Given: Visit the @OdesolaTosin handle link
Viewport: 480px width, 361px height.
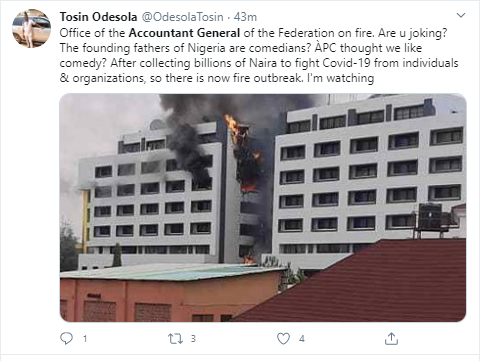Looking at the screenshot, I should [x=183, y=17].
